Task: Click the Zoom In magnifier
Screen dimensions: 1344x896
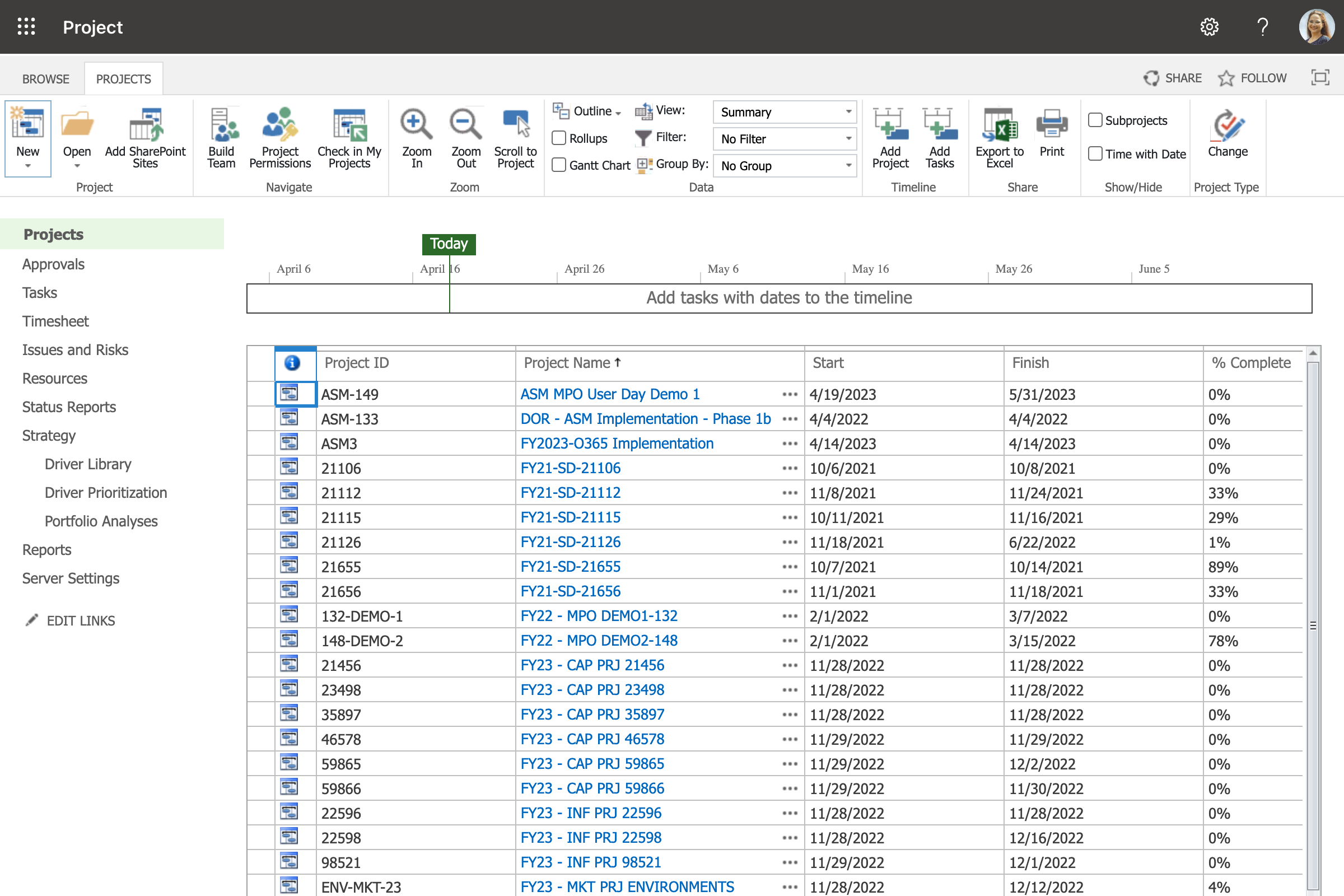Action: (416, 123)
